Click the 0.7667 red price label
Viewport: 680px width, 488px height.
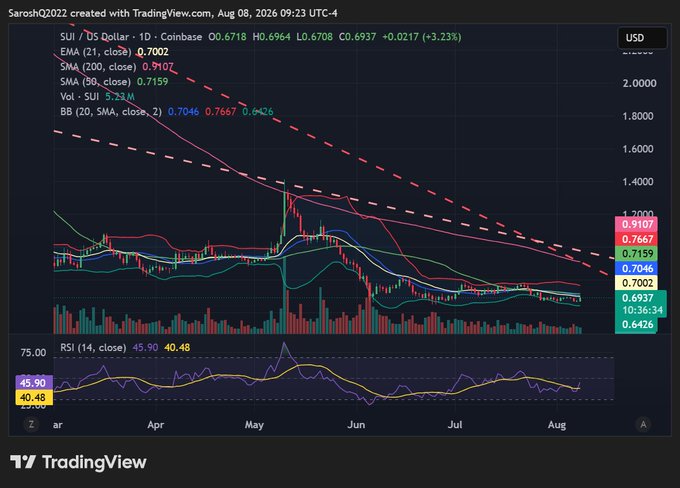636,239
